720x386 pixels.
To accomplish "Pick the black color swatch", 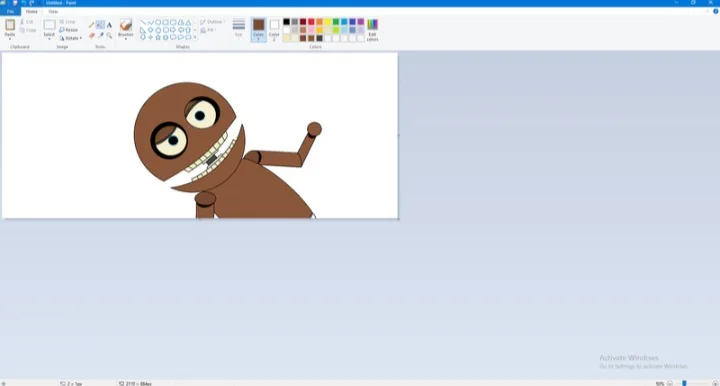I will (x=286, y=22).
